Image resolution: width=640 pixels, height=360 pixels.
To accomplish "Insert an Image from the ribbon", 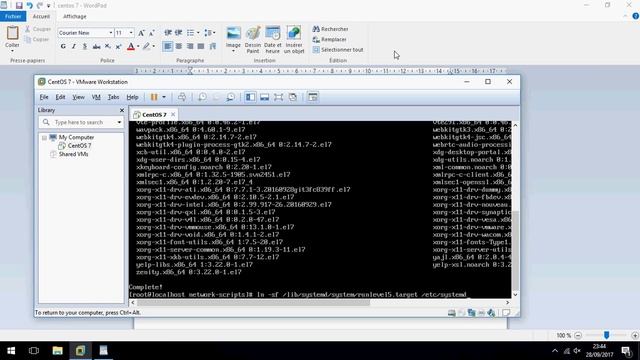I will coord(233,40).
